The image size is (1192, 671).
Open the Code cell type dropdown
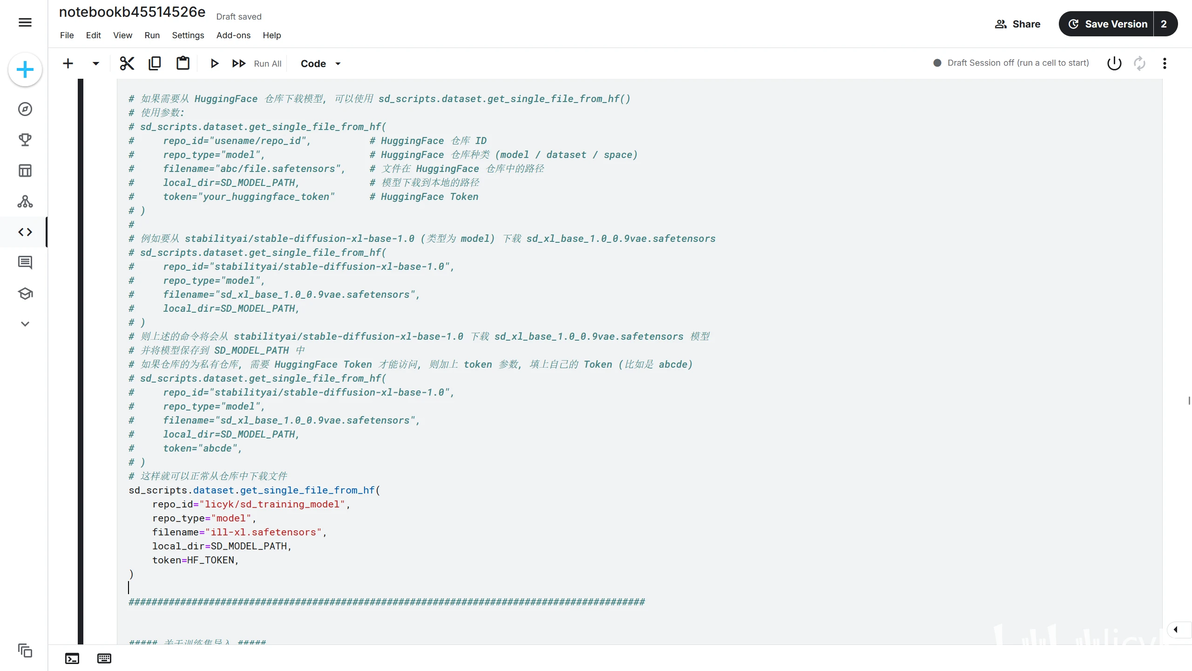click(x=321, y=63)
